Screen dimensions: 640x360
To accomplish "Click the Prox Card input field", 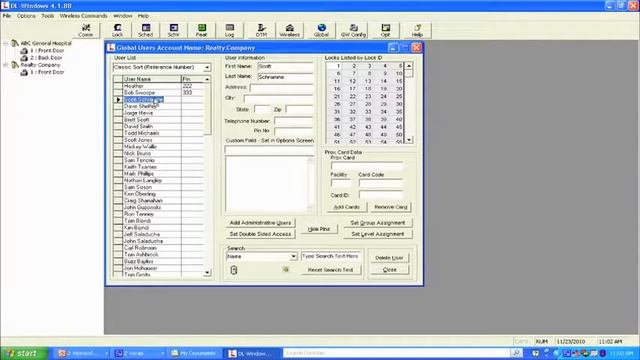I will point(367,166).
